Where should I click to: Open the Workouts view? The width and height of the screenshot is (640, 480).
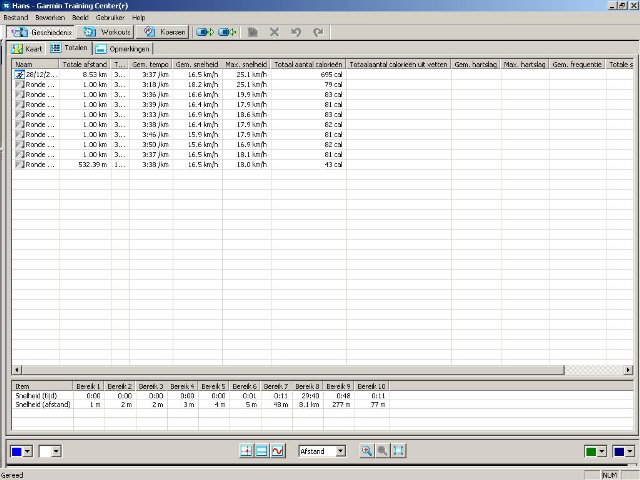106,32
